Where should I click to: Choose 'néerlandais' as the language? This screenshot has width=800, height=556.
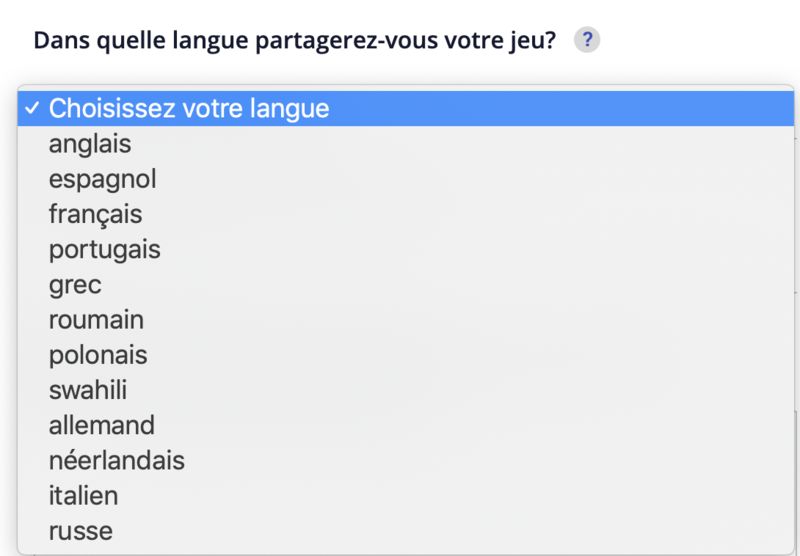click(x=116, y=460)
